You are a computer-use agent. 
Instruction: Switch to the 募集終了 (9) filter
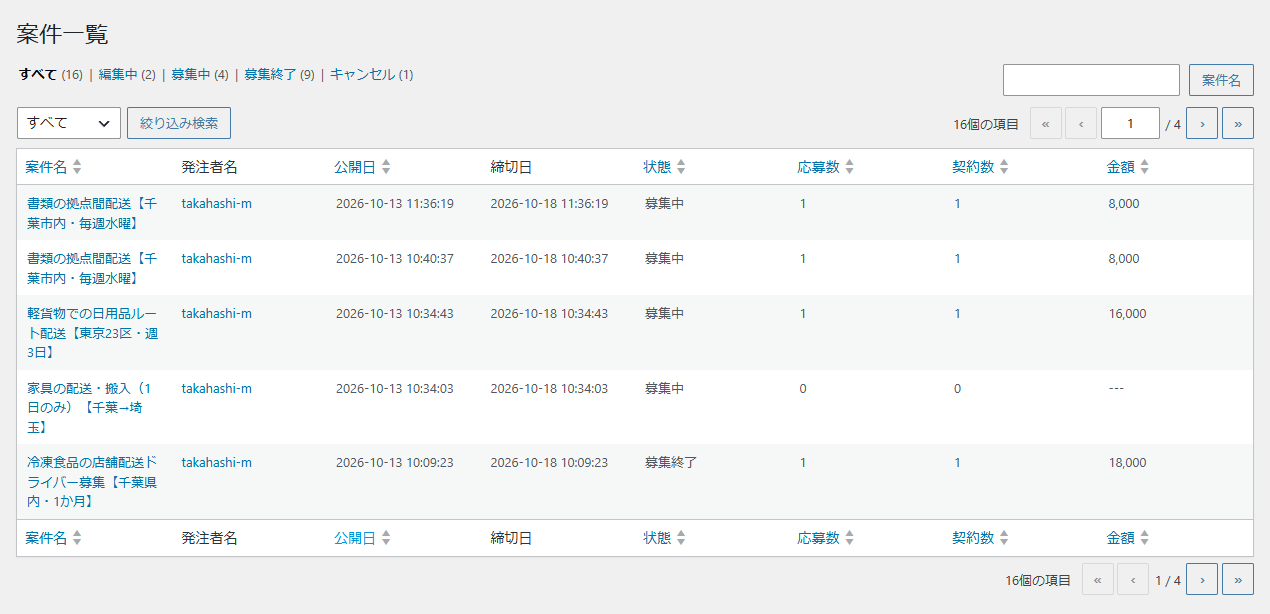click(x=279, y=74)
